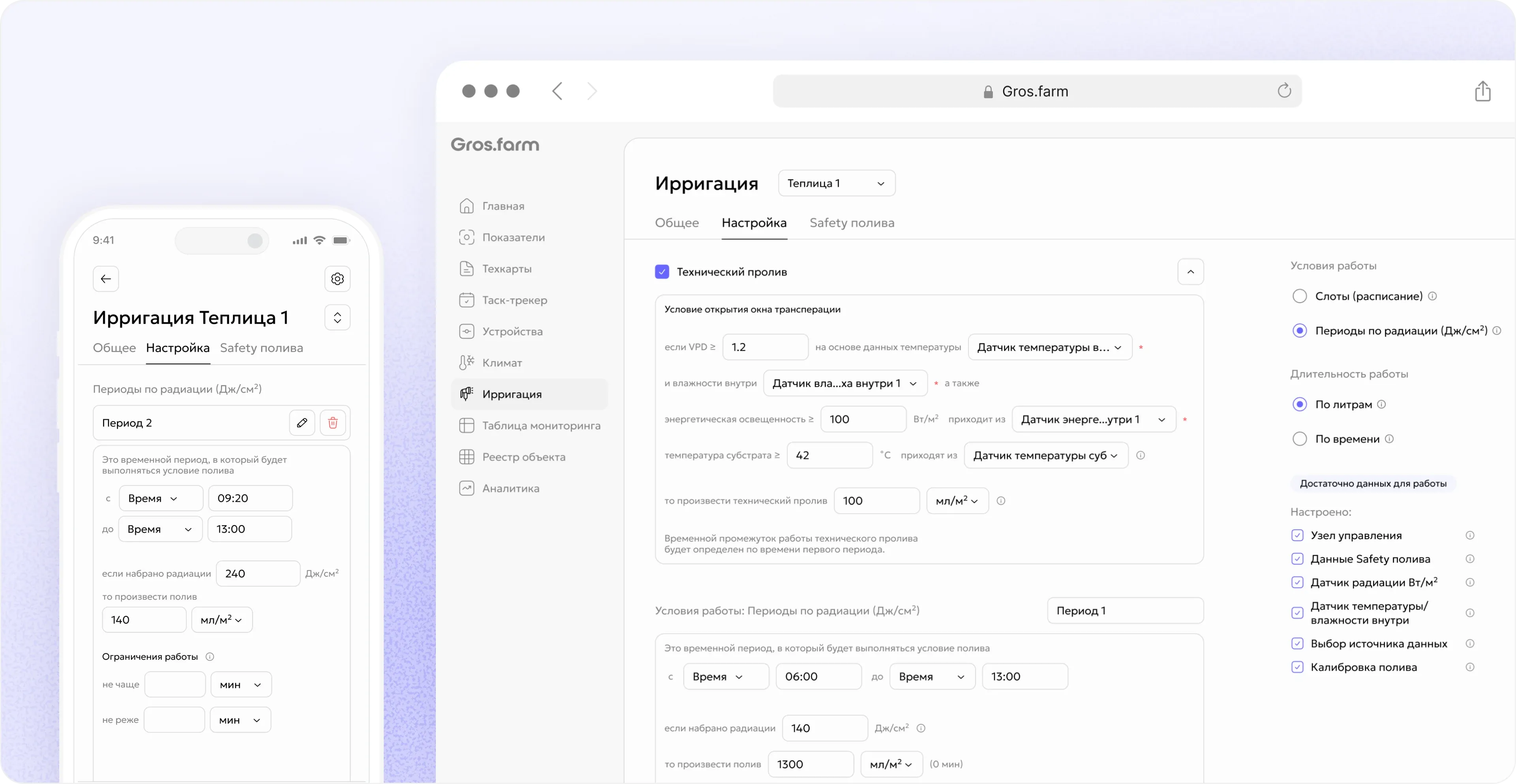Click the Настройка tab in the phone app

(x=178, y=349)
